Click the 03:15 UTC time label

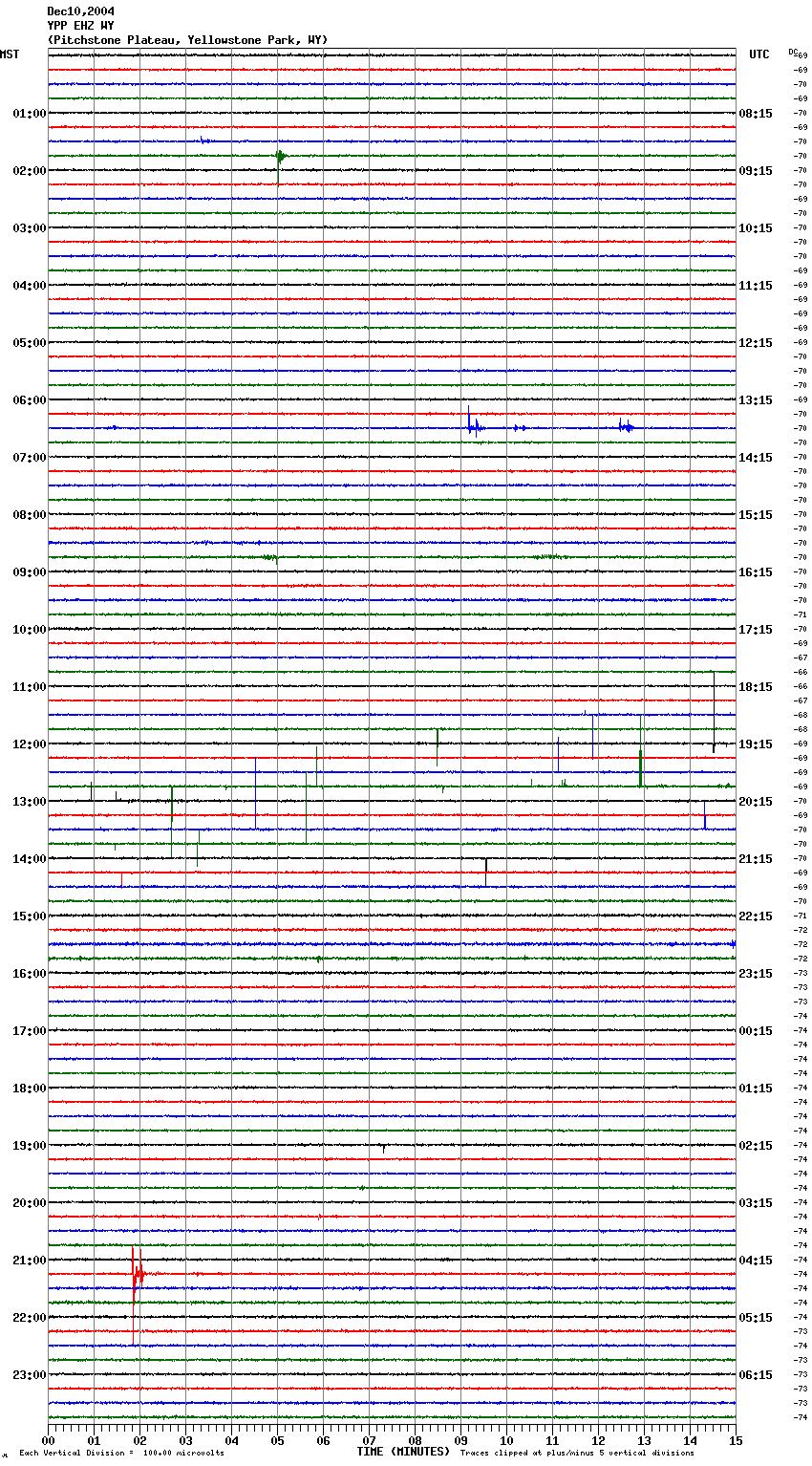756,1203
